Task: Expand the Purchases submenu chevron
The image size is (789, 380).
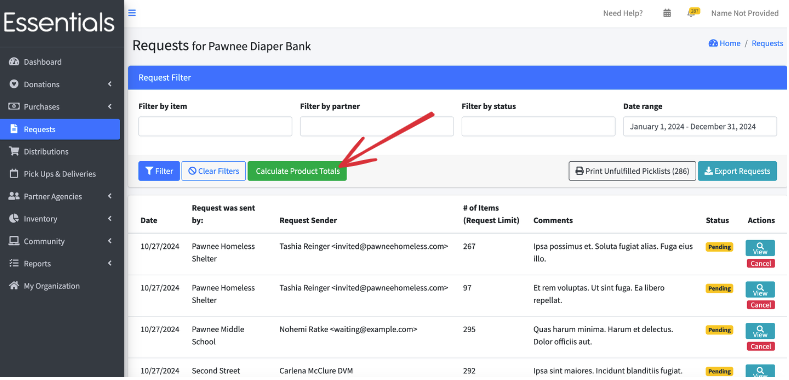Action: (x=110, y=107)
